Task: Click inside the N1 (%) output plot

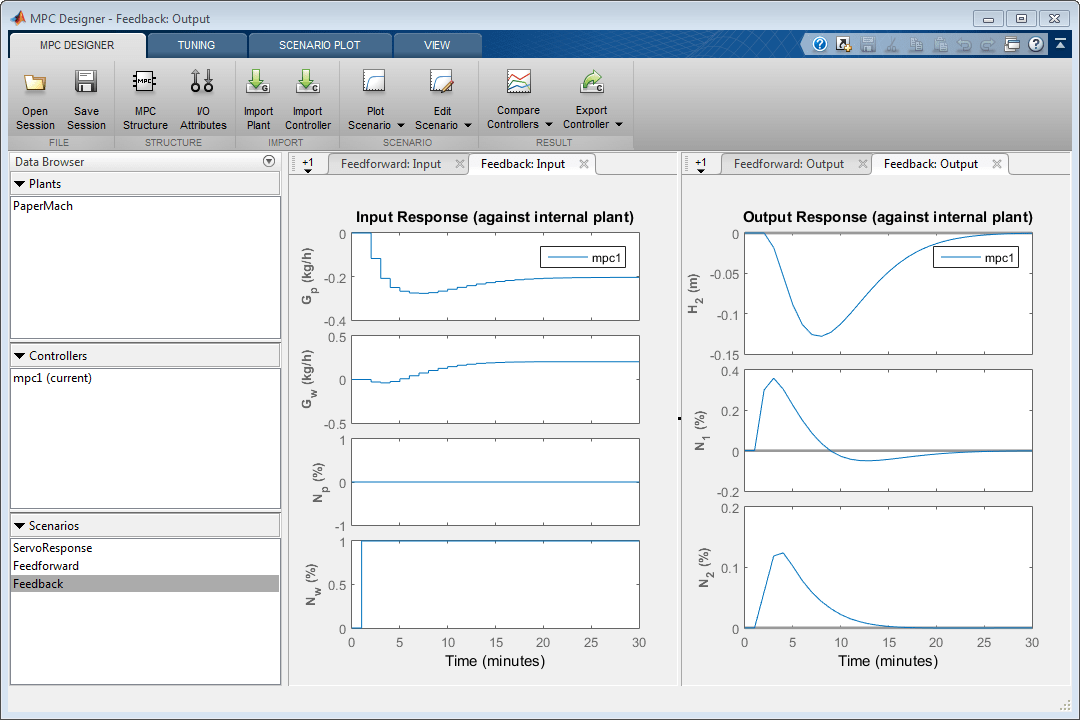Action: (888, 431)
